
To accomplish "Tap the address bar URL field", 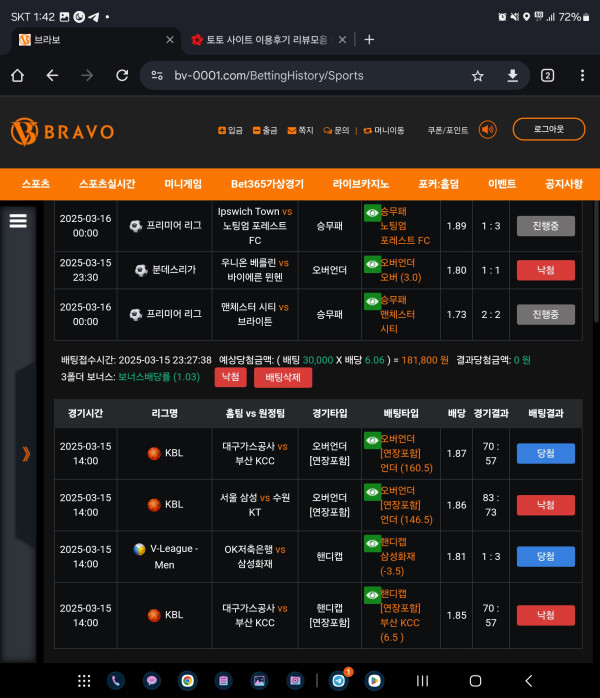I will [x=300, y=75].
